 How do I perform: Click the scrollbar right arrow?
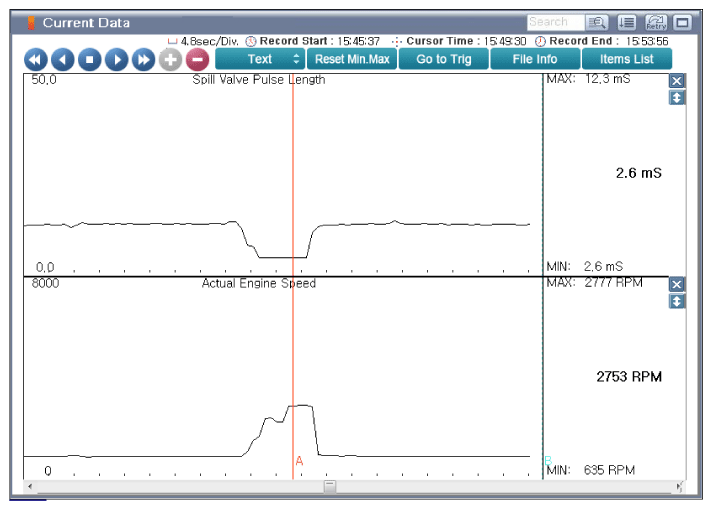pos(679,486)
